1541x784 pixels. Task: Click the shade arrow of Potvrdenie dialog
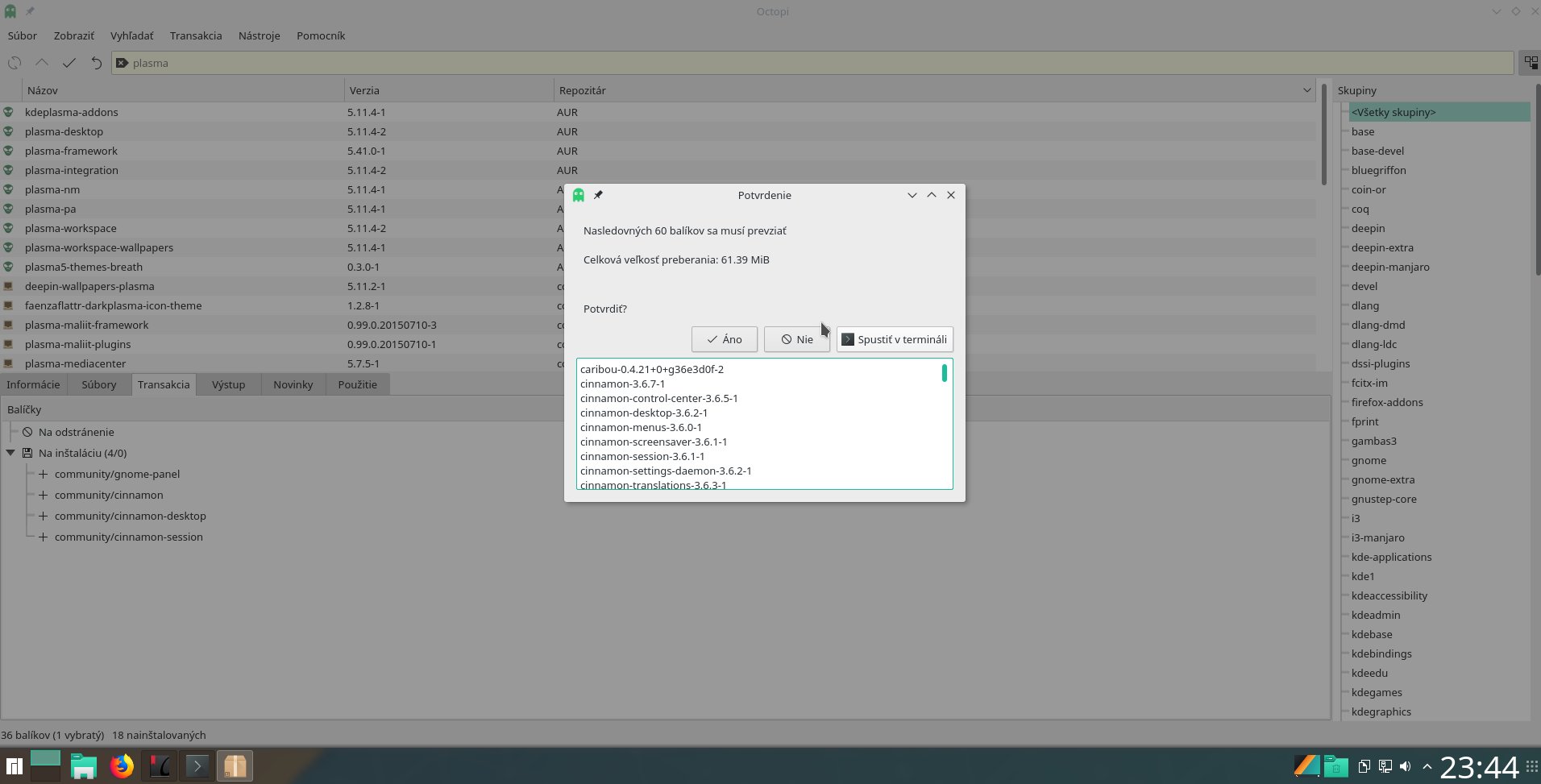pyautogui.click(x=912, y=195)
